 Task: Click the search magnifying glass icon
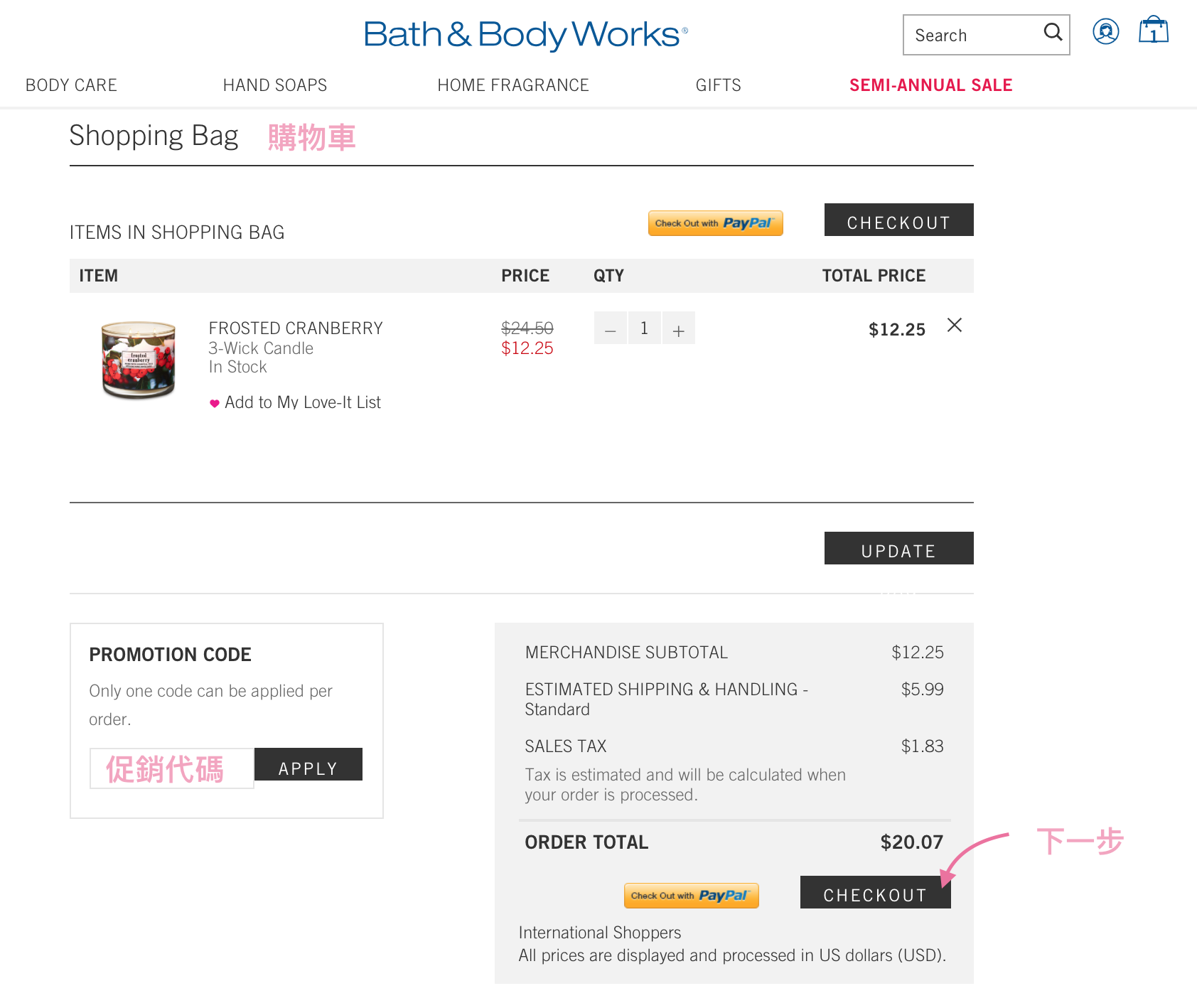click(1053, 33)
